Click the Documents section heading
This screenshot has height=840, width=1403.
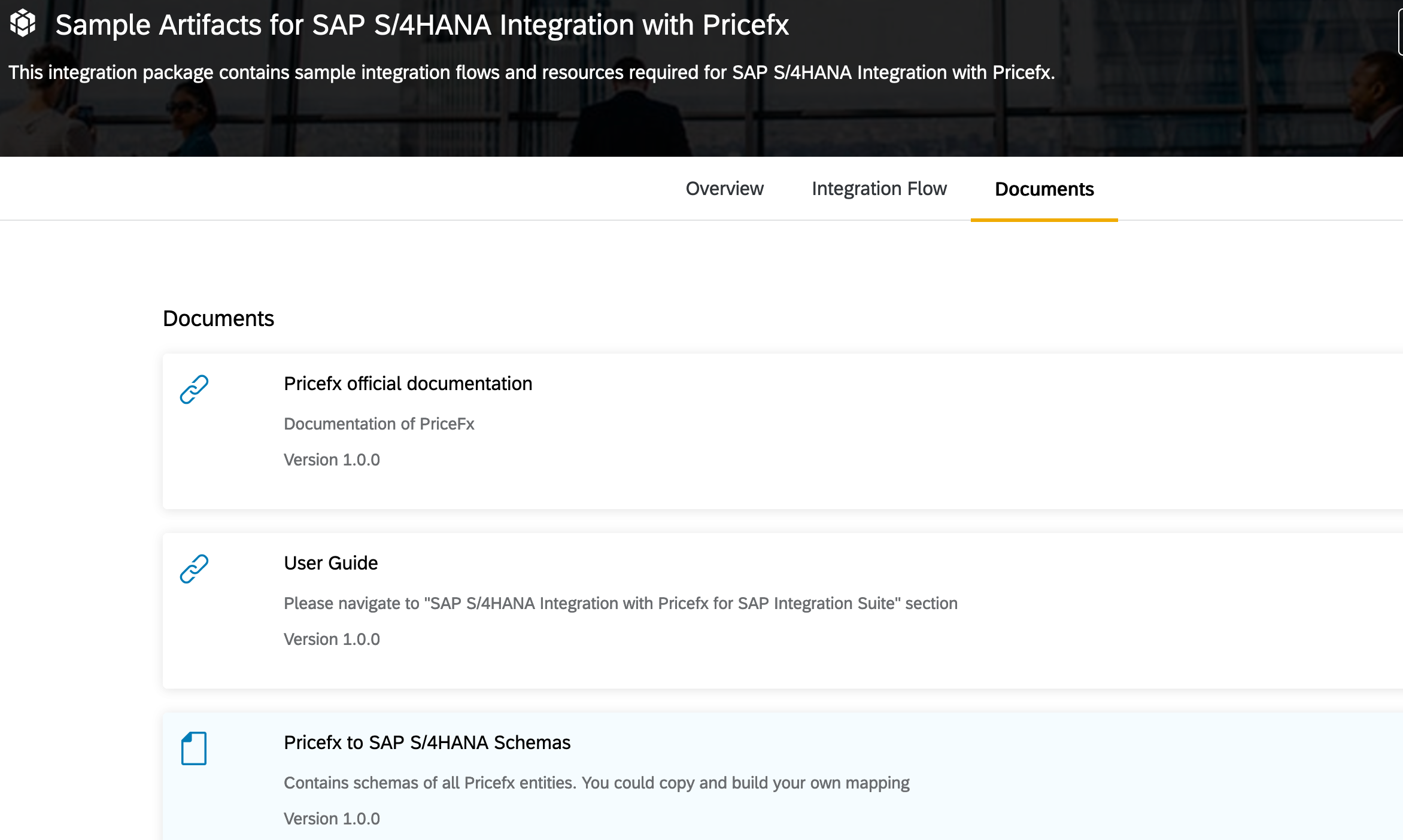(218, 318)
